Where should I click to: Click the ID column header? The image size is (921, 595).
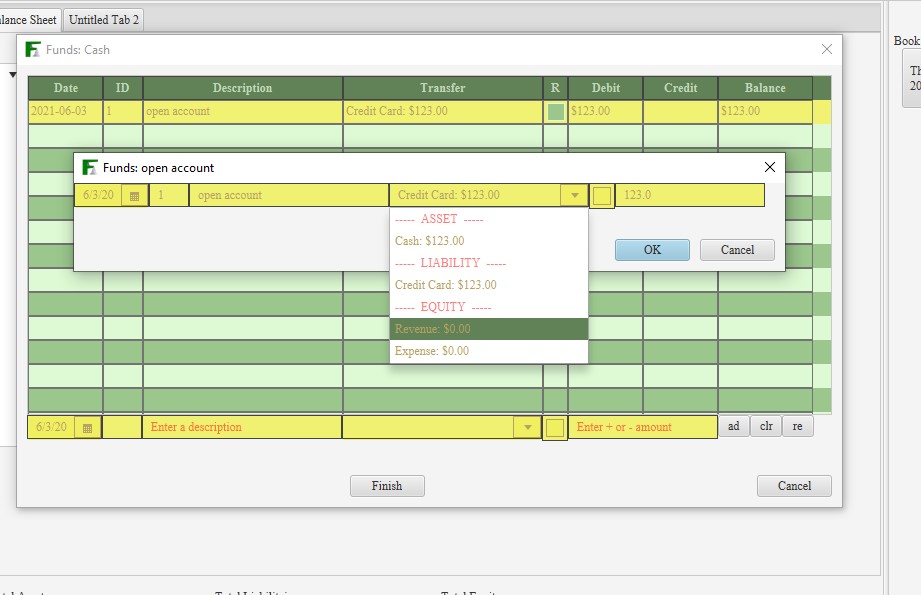(123, 88)
